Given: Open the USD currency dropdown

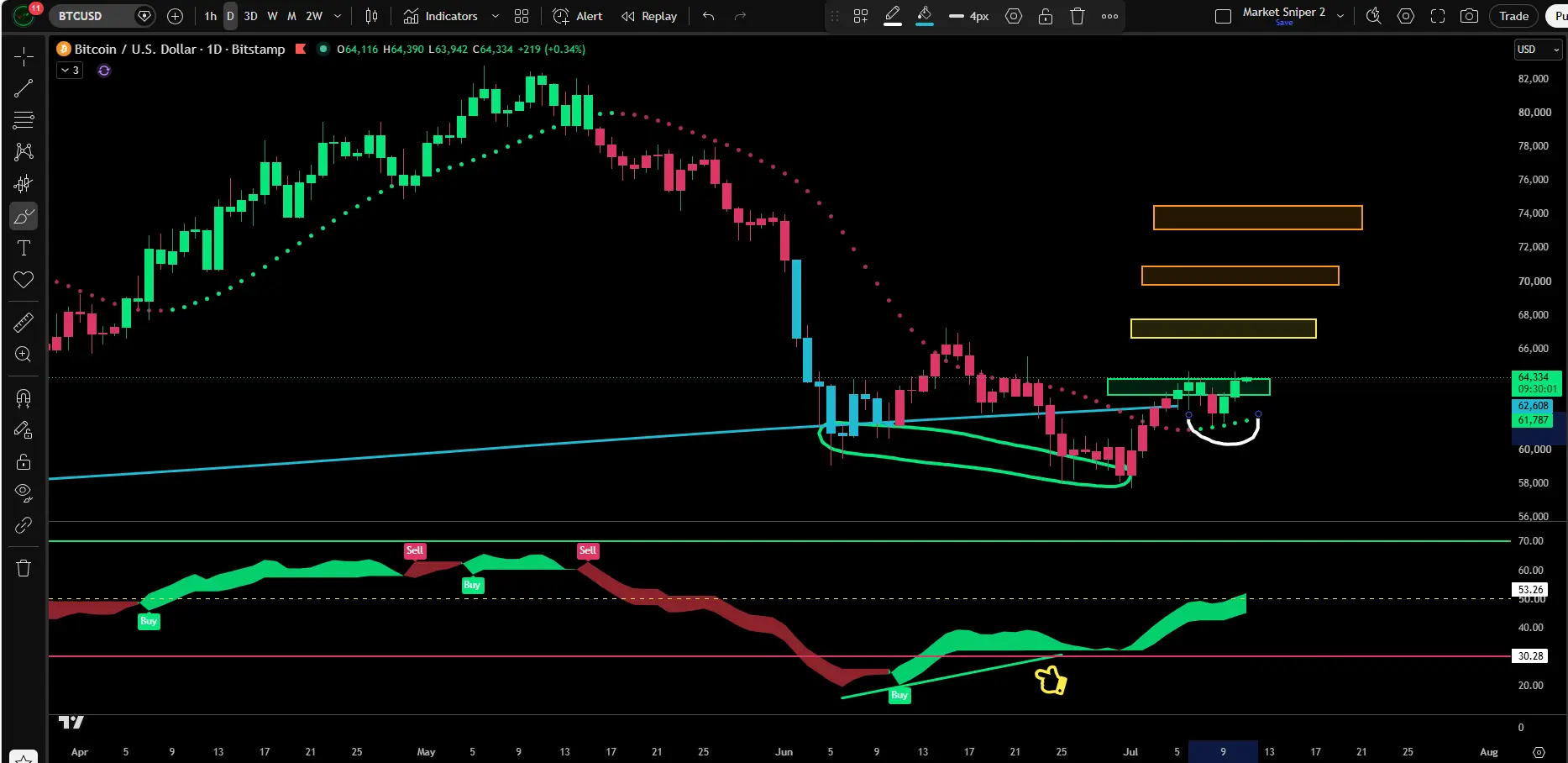Looking at the screenshot, I should click(1538, 50).
